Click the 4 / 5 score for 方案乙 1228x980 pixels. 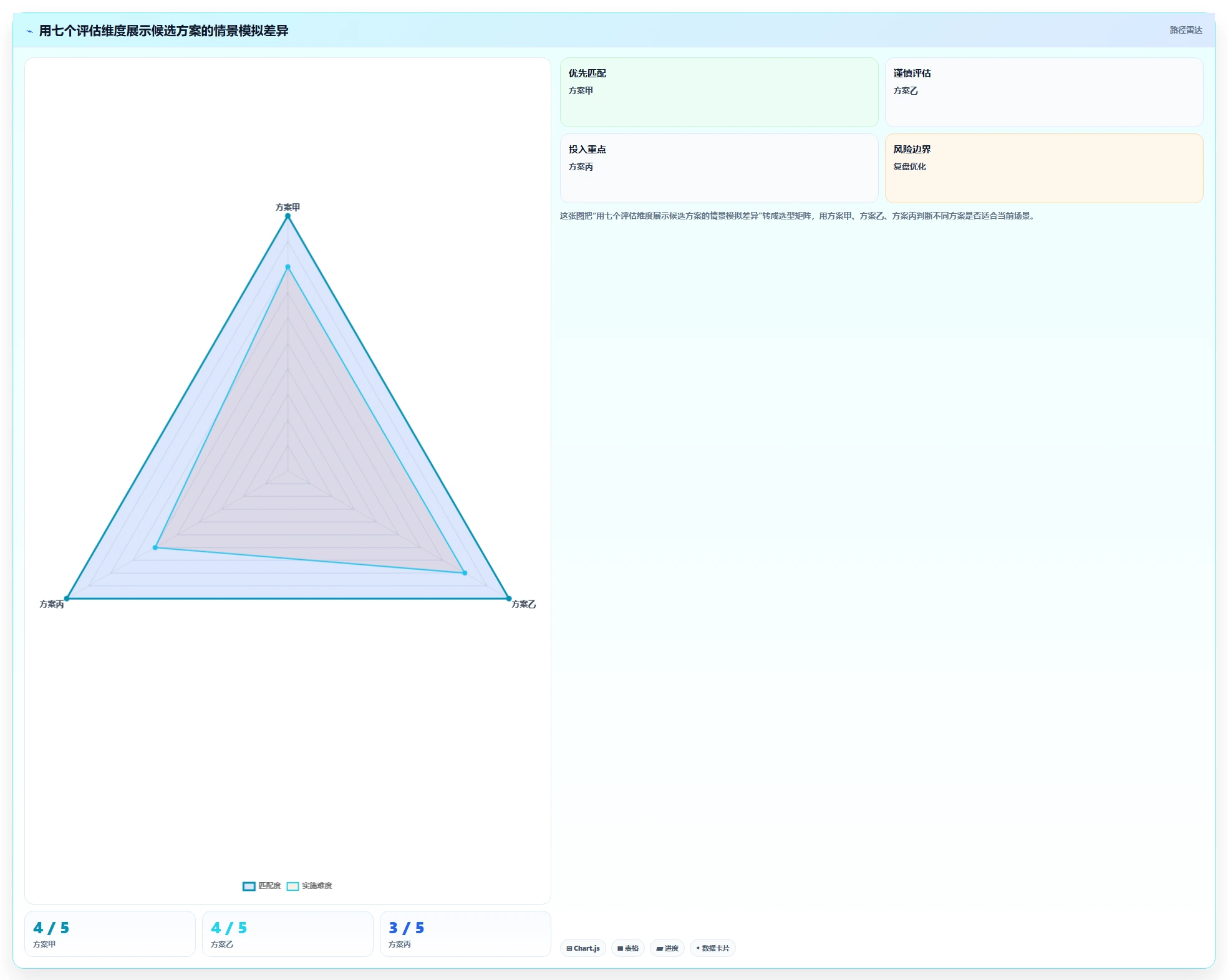click(229, 928)
